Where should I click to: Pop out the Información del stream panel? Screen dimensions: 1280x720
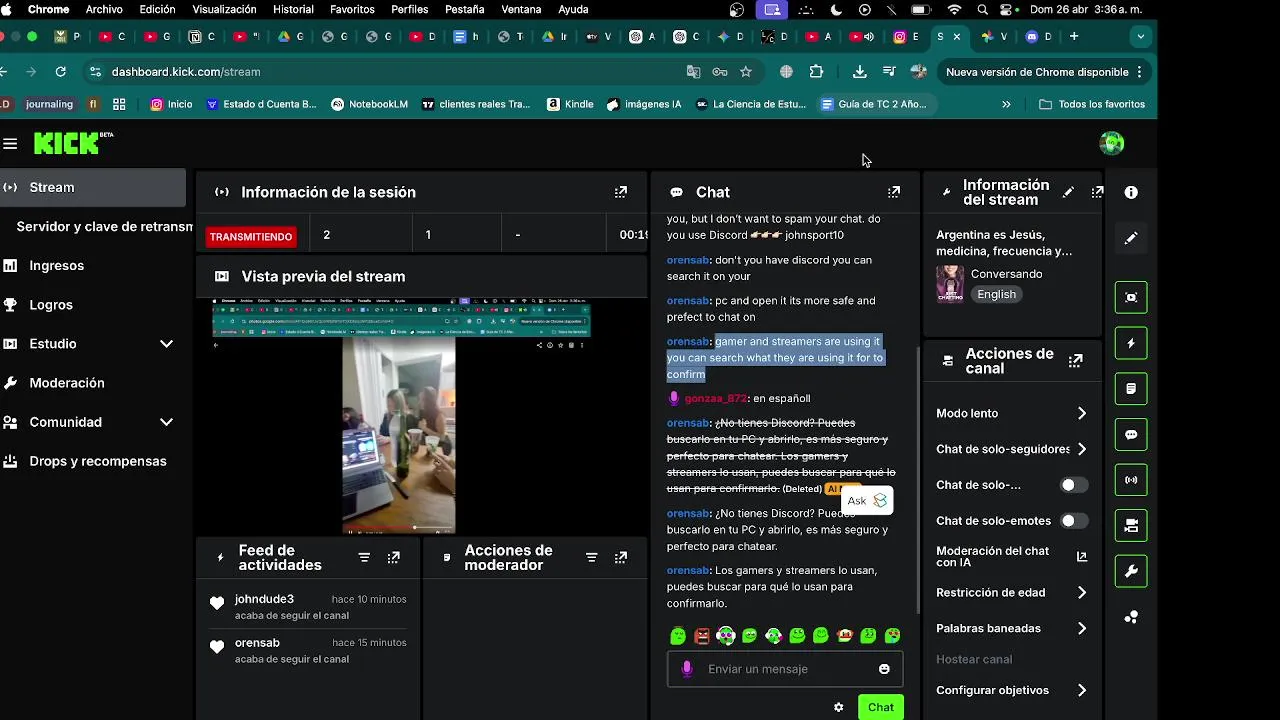tap(1097, 192)
